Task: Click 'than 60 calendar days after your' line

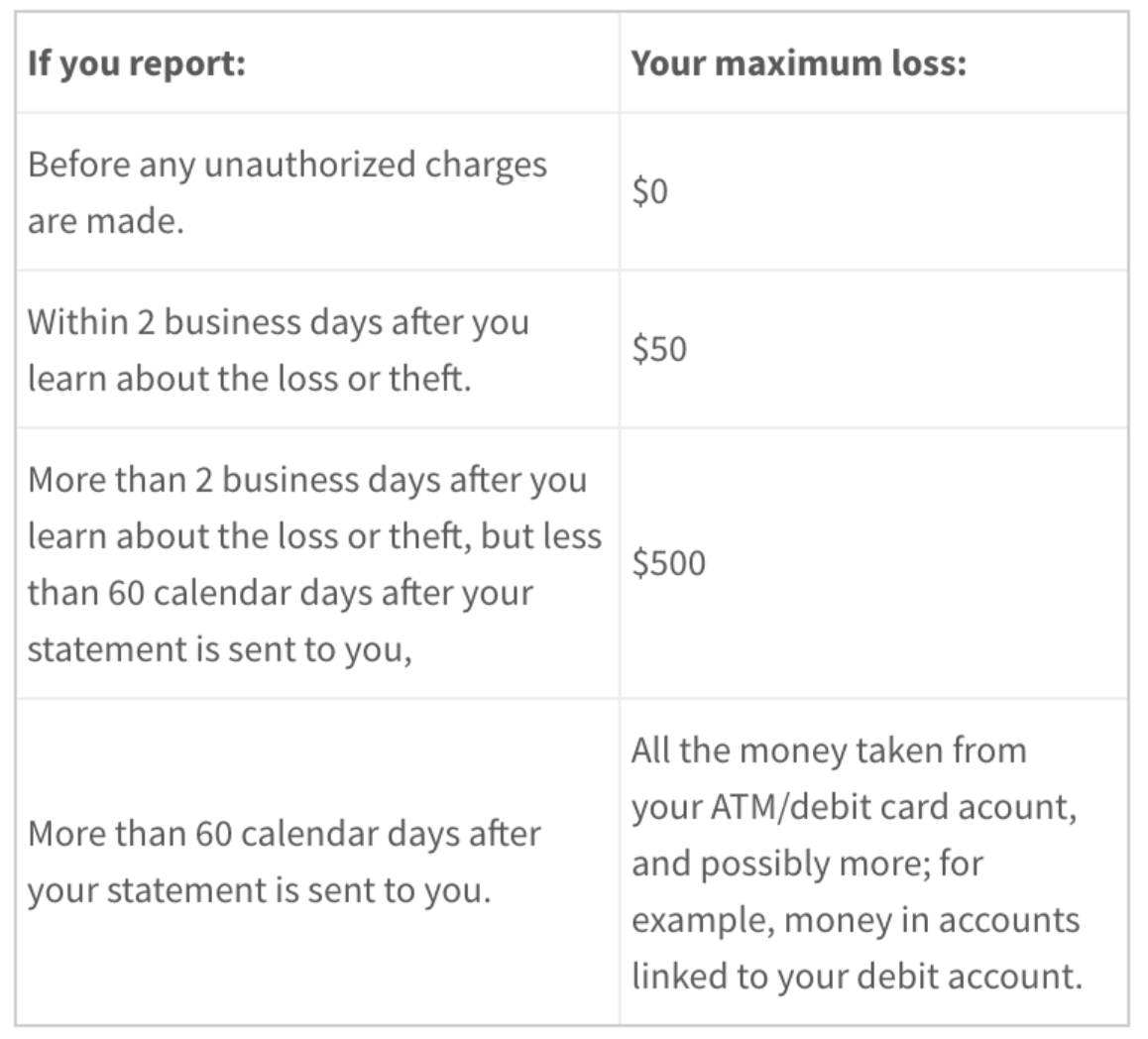Action: [281, 593]
